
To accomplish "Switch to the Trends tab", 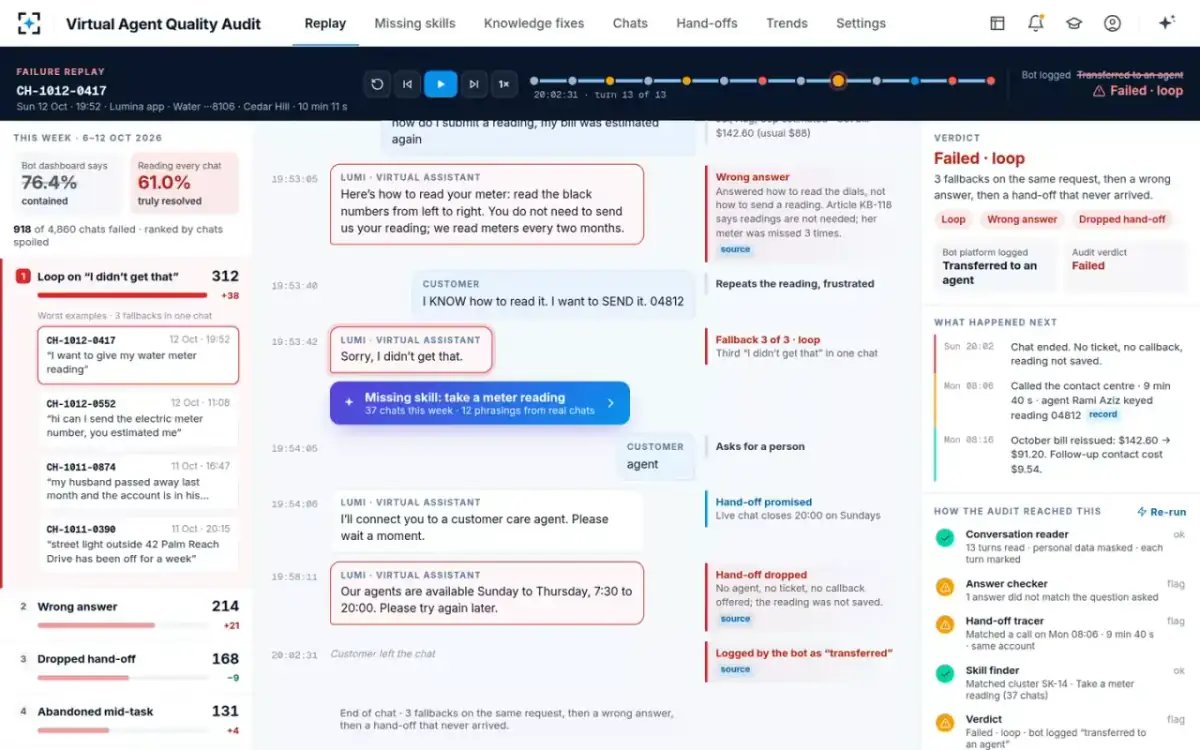I will click(787, 23).
